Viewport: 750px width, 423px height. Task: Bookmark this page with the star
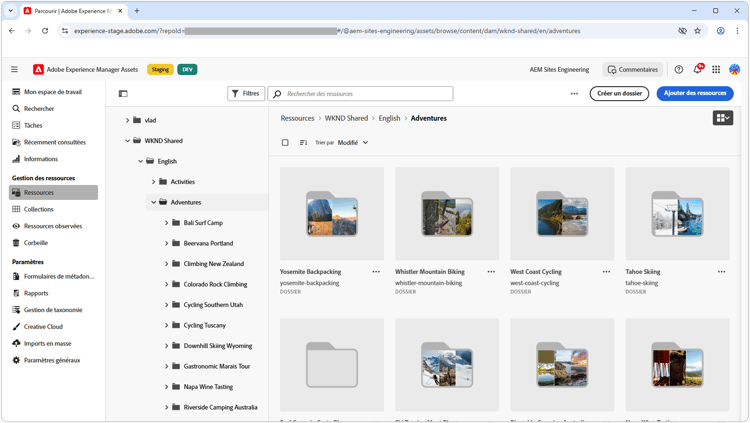tap(697, 31)
